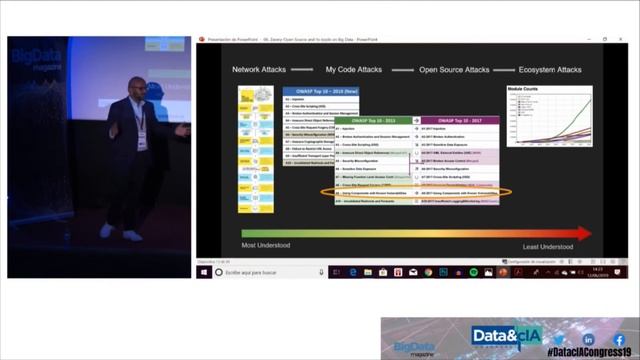Image resolution: width=640 pixels, height=360 pixels.
Task: Open the Action Center notifications icon
Action: tap(618, 272)
